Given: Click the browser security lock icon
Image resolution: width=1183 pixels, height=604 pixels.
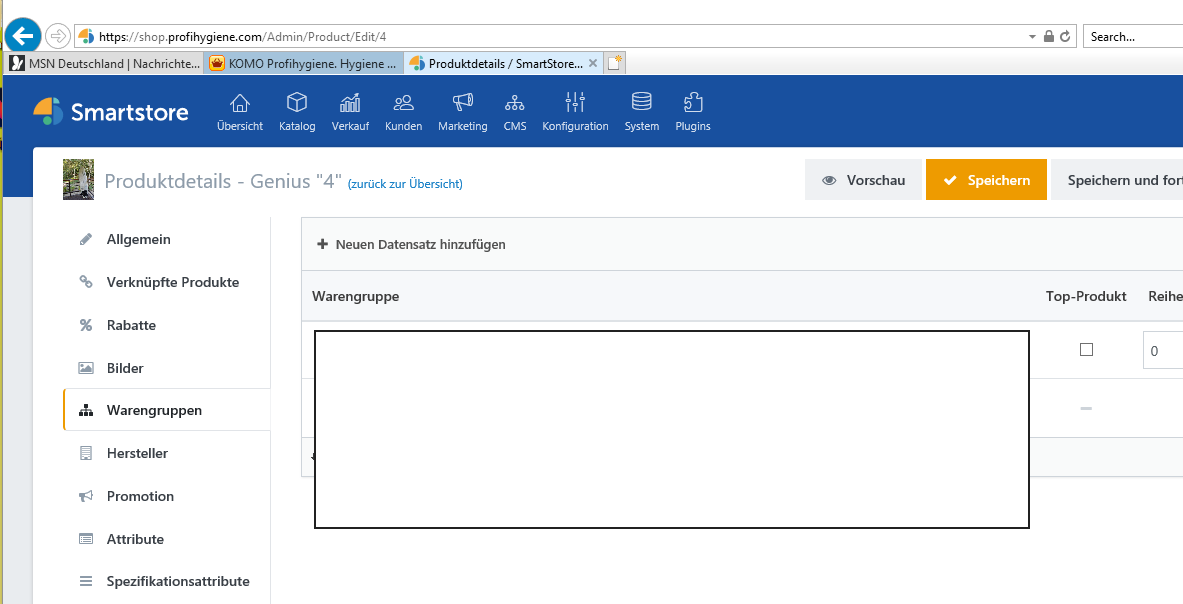Looking at the screenshot, I should [x=1048, y=35].
